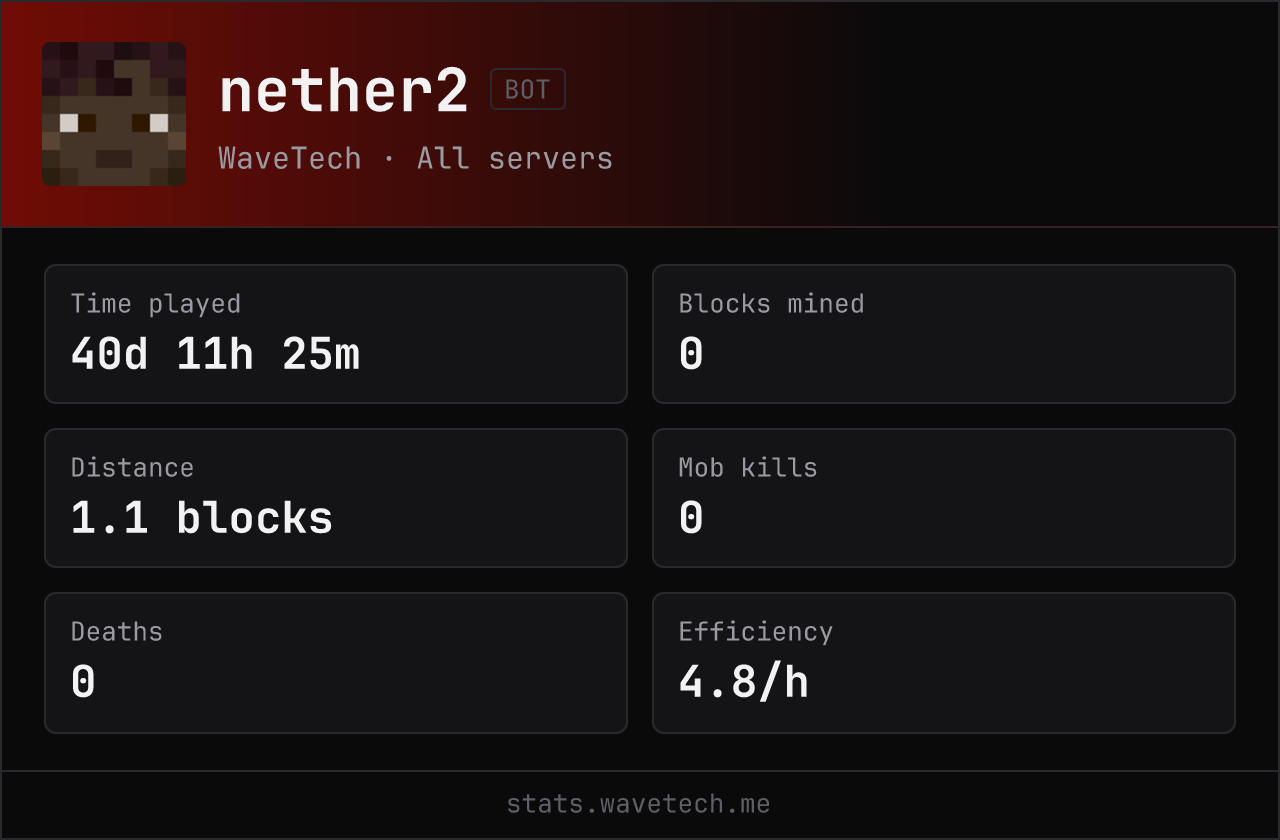Open the Distance stat card

pyautogui.click(x=336, y=498)
